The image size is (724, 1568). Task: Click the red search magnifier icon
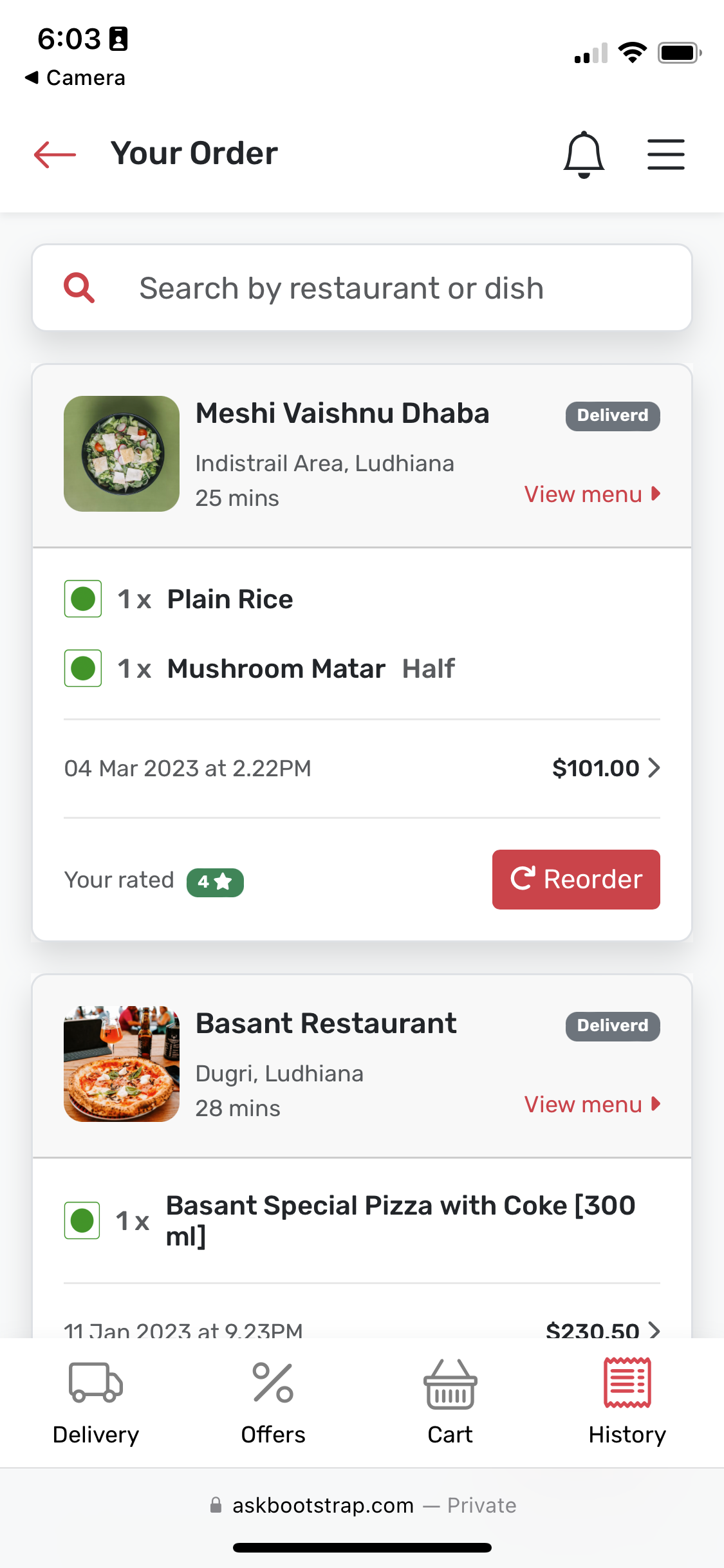(x=79, y=288)
